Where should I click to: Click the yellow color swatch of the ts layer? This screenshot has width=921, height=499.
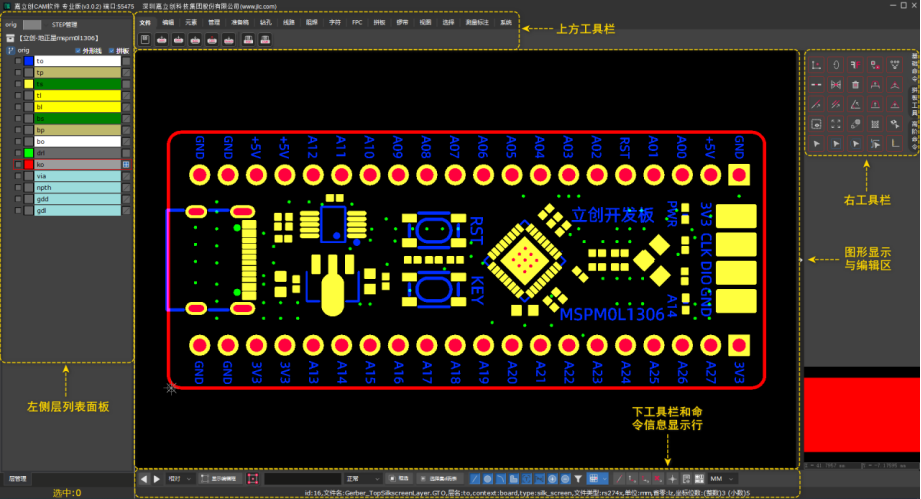[x=28, y=84]
